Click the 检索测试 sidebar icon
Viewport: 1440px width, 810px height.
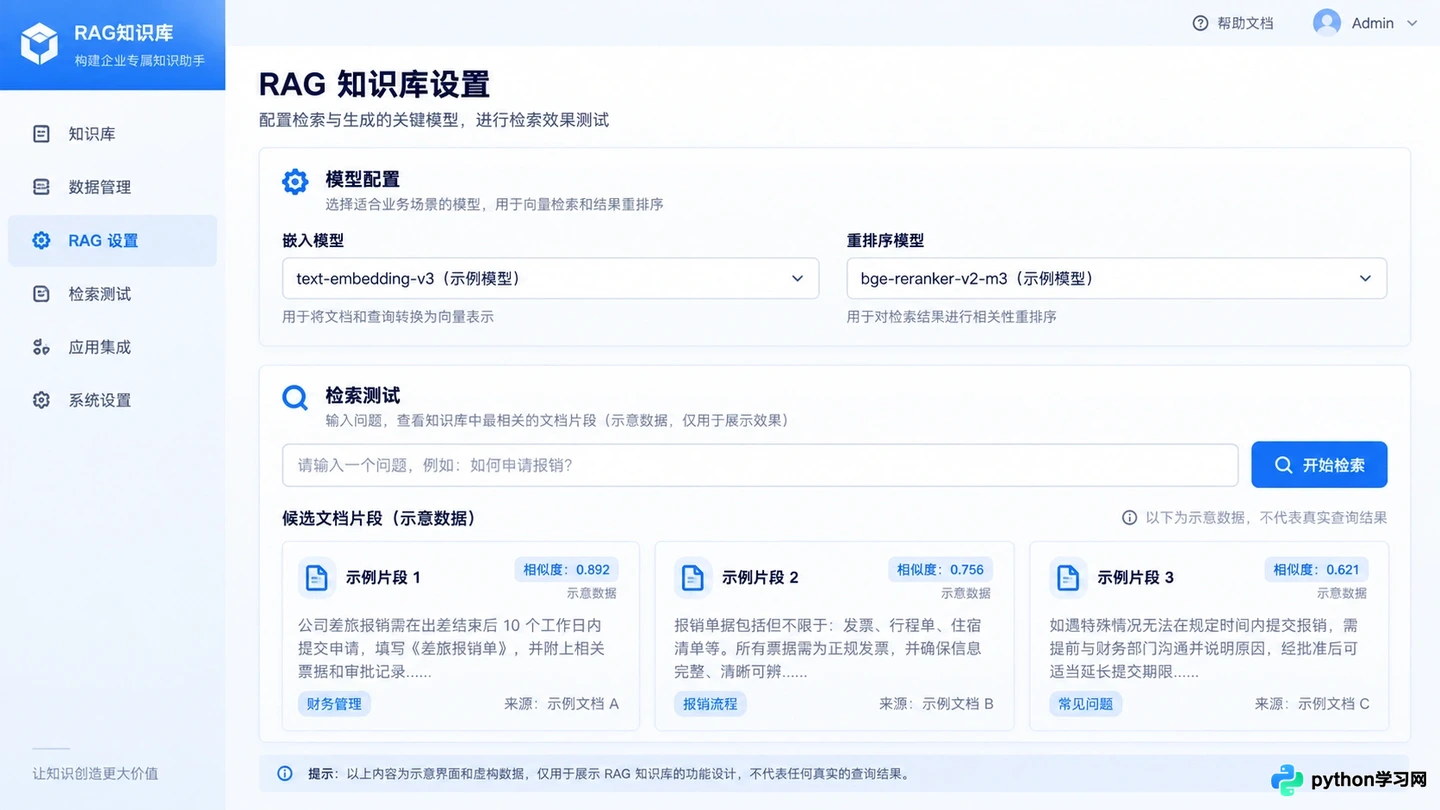click(41, 294)
